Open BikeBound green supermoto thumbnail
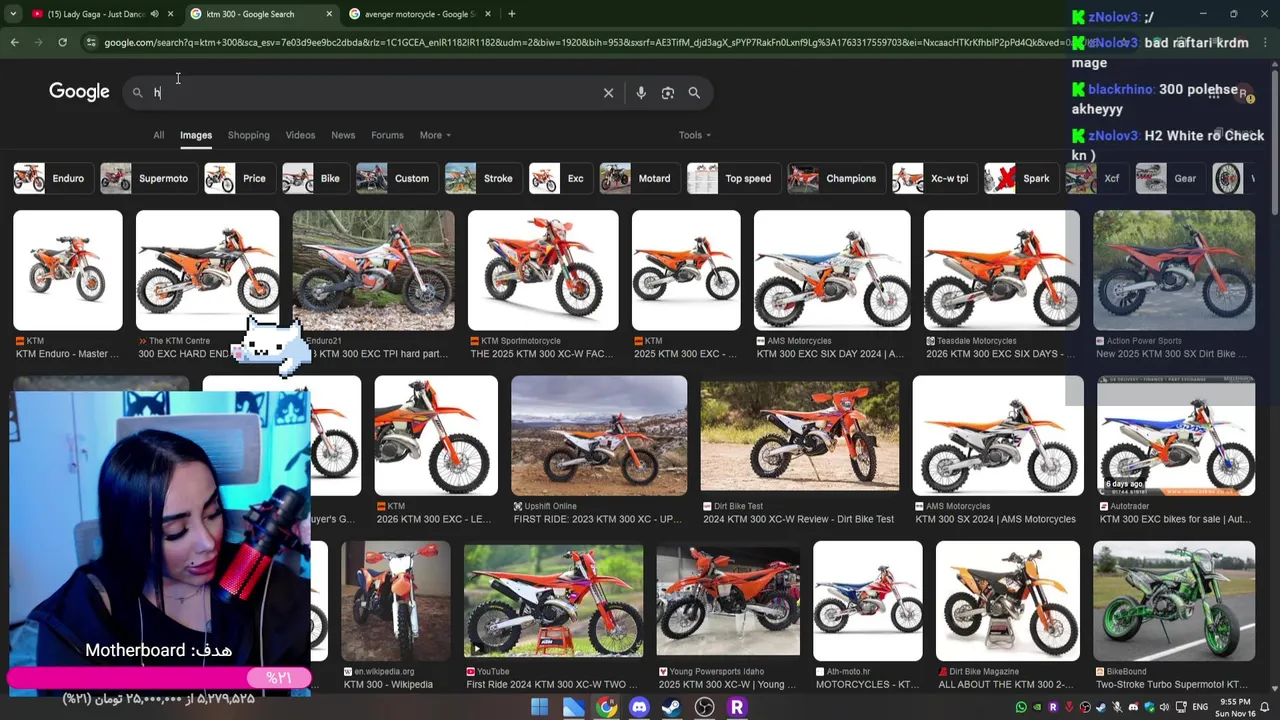The image size is (1280, 720). pos(1174,601)
